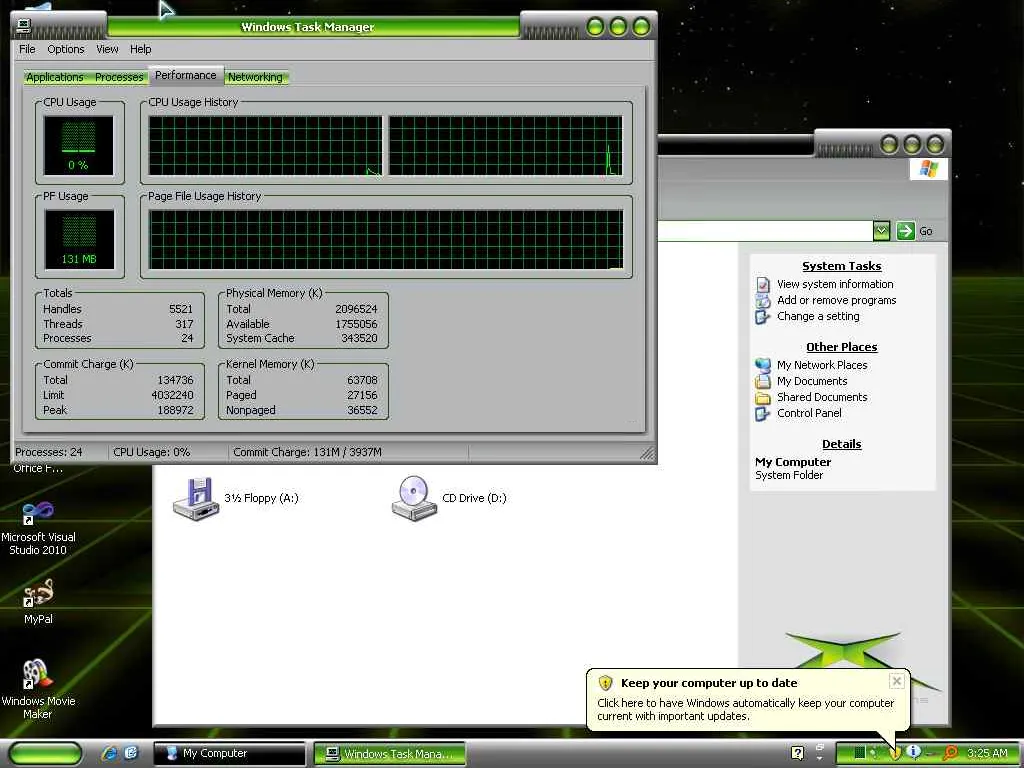
Task: Collapse the Details panel header
Action: pyautogui.click(x=842, y=444)
